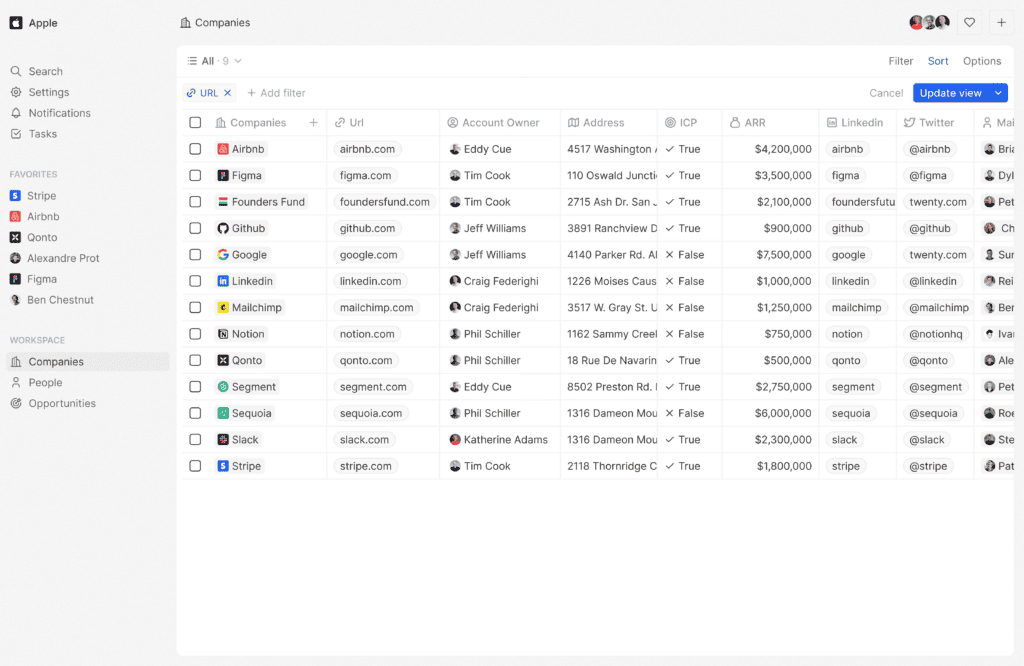Image resolution: width=1024 pixels, height=666 pixels.
Task: Click the Github octocat logo in the Companies column
Action: (224, 228)
